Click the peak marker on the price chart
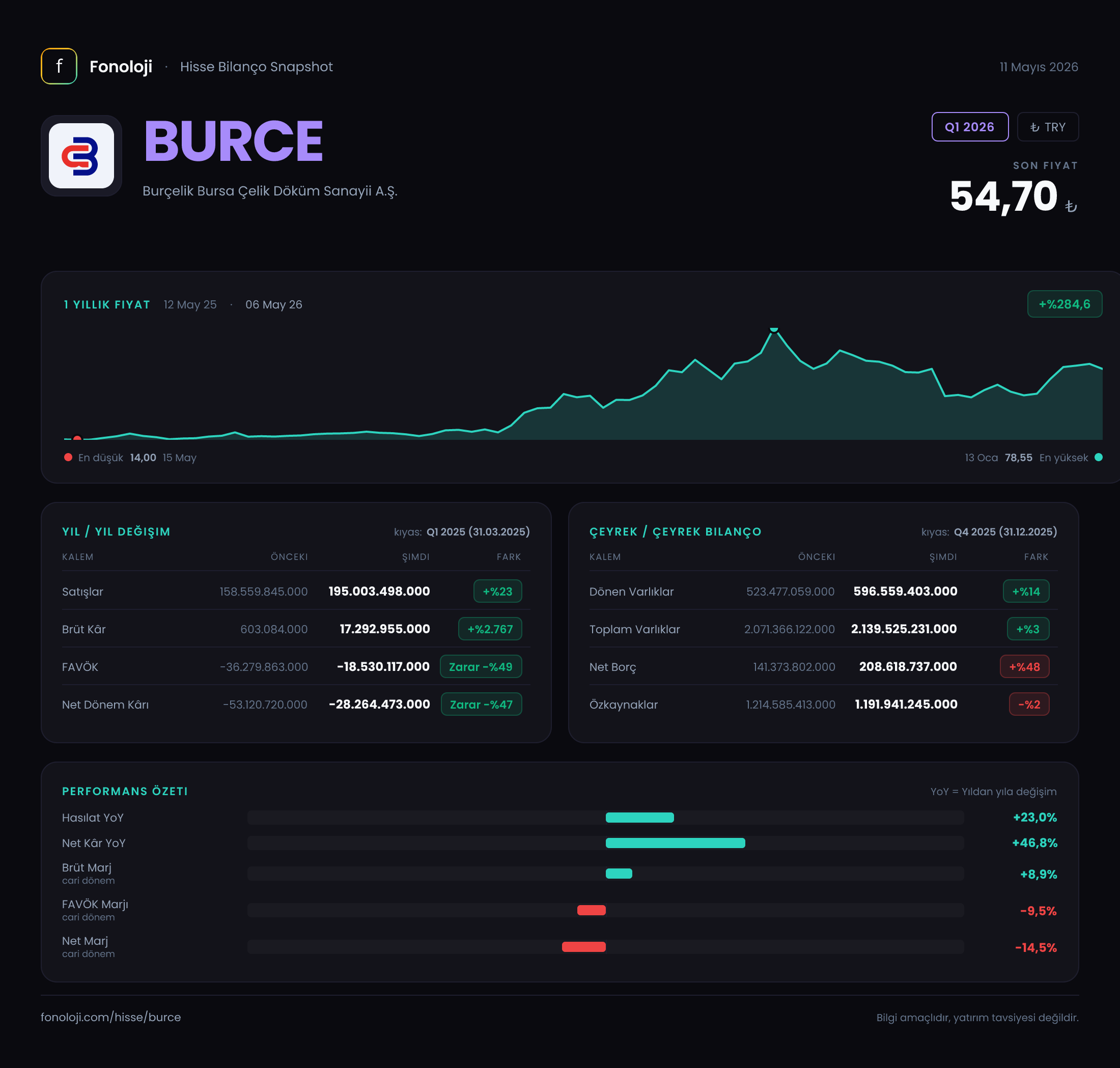 pos(773,329)
